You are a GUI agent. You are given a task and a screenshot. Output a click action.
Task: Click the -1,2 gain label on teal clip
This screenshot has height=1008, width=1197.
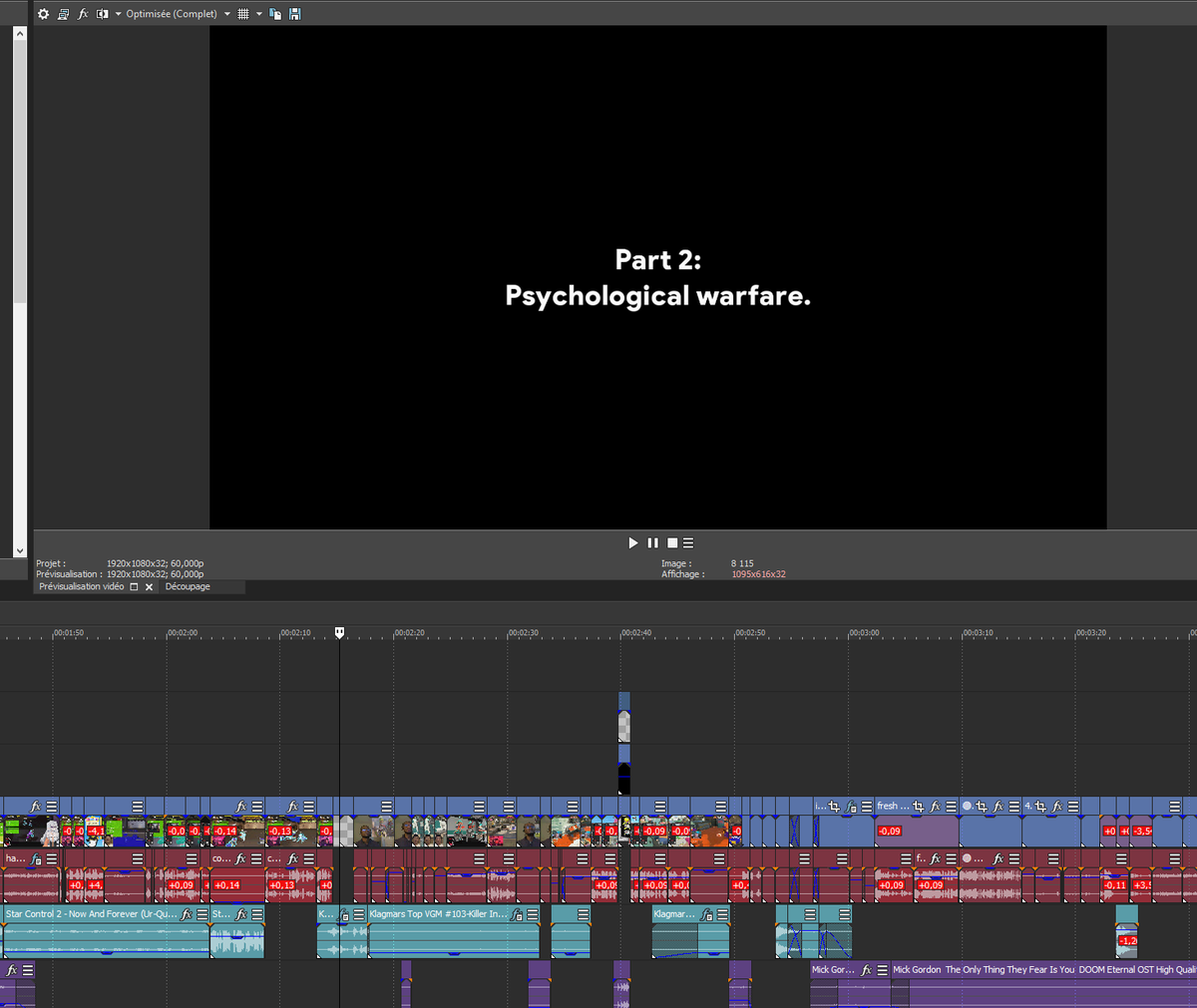point(1127,940)
